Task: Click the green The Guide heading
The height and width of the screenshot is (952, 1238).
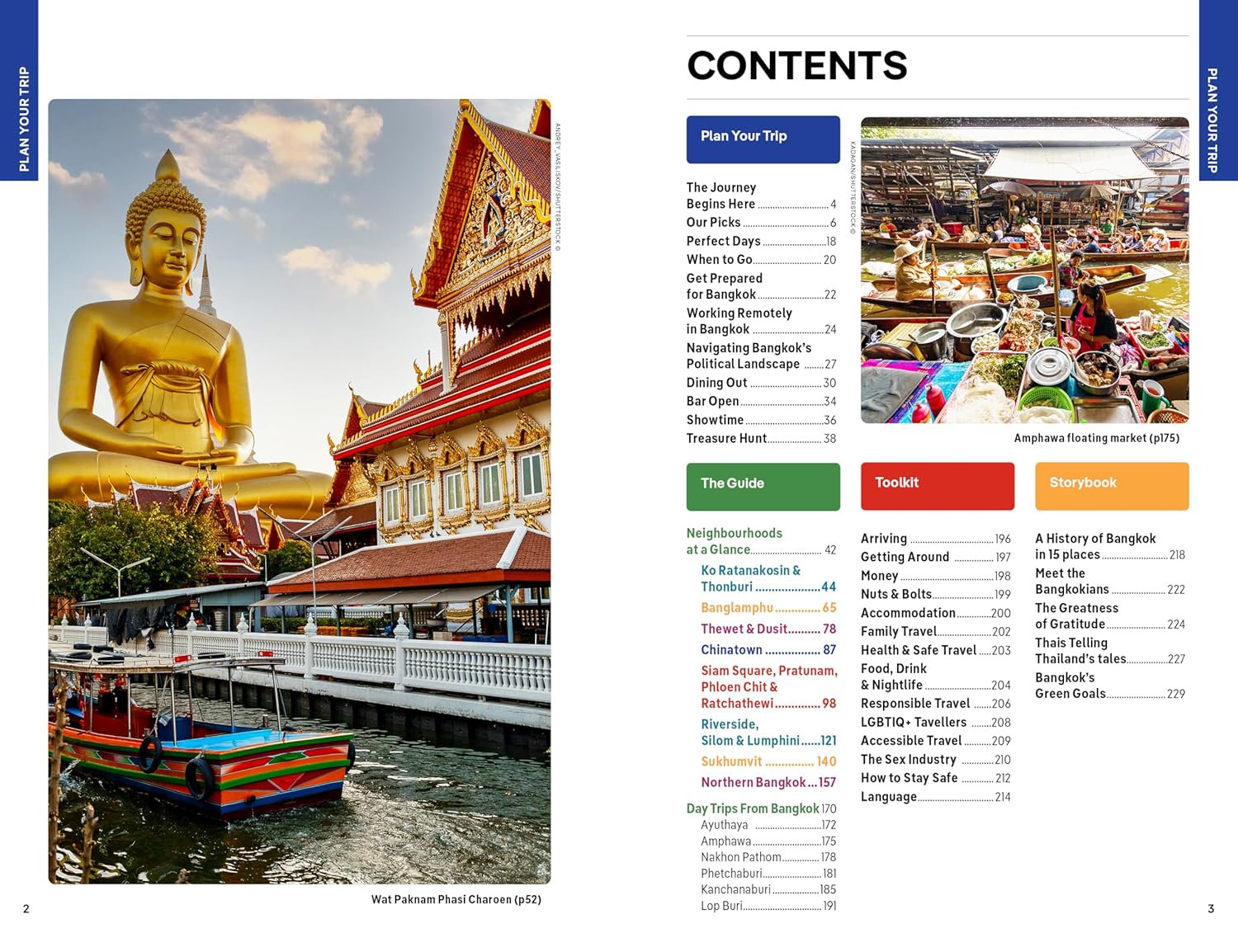Action: [x=763, y=485]
